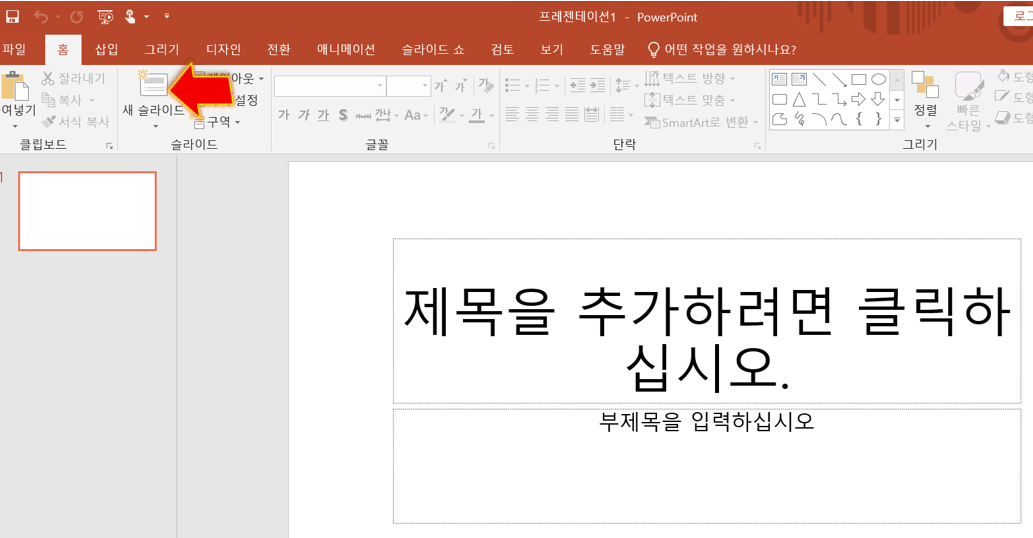Click the decrease list level icon

[577, 85]
